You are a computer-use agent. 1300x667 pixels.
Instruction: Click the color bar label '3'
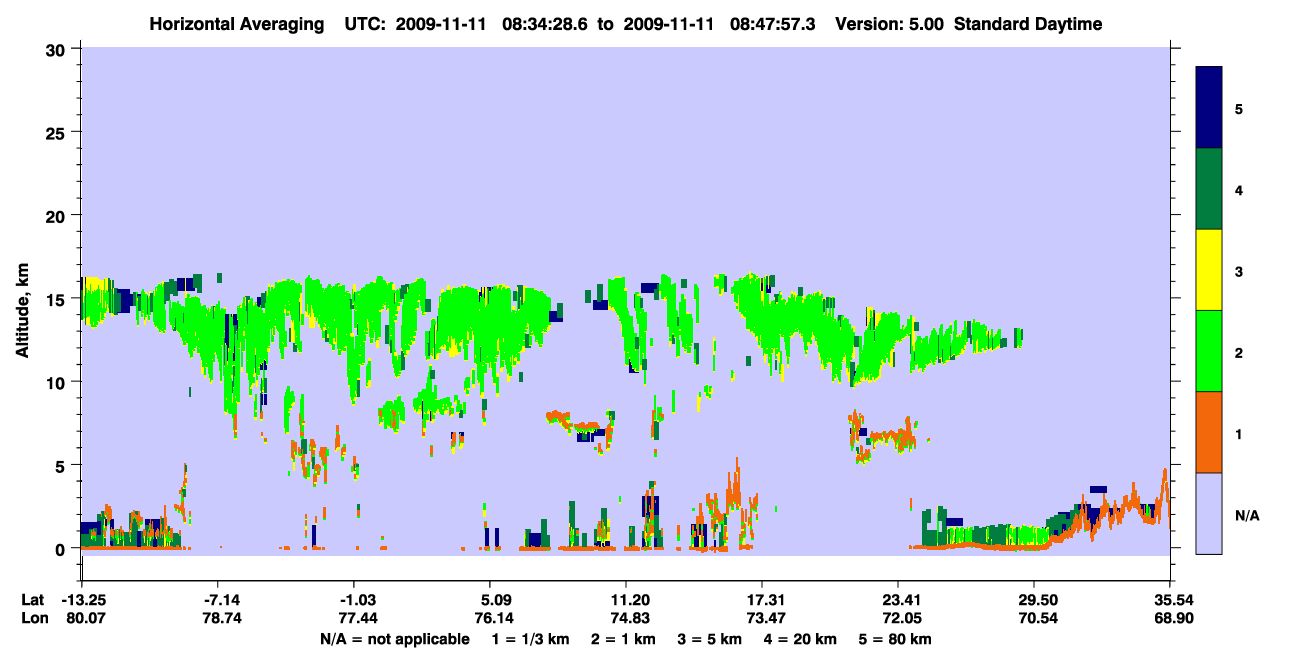pyautogui.click(x=1239, y=270)
